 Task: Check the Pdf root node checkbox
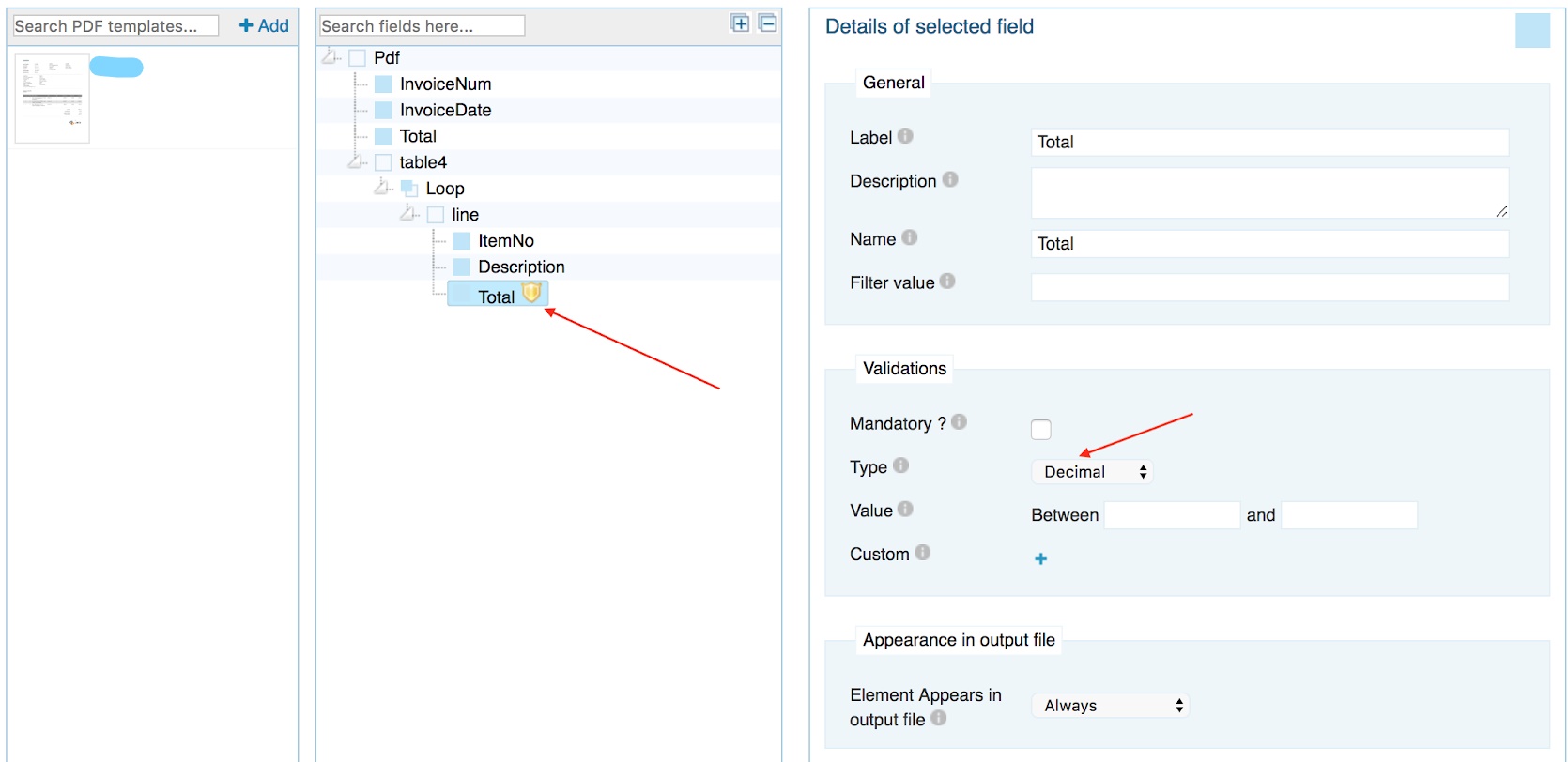click(357, 58)
